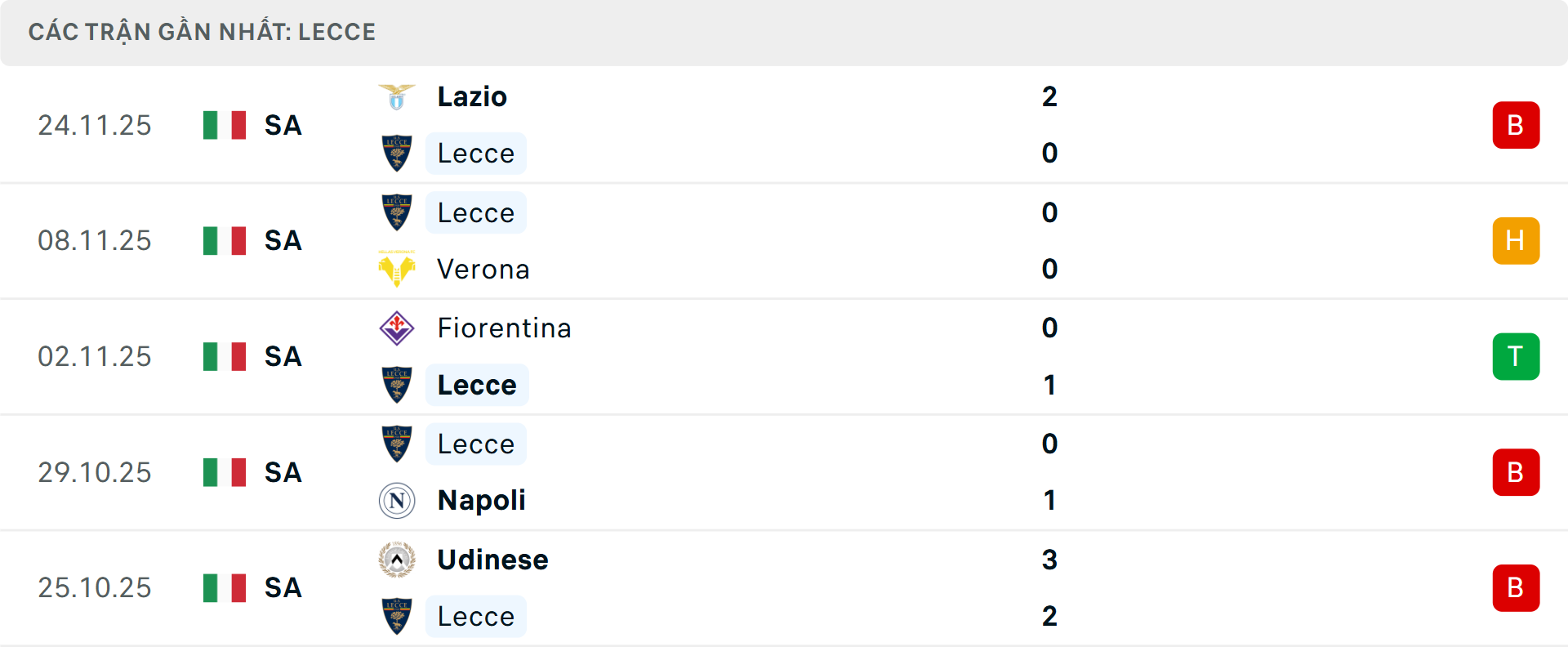Click the Napoli club crest icon
Screen dimensions: 1568x647
click(x=397, y=500)
